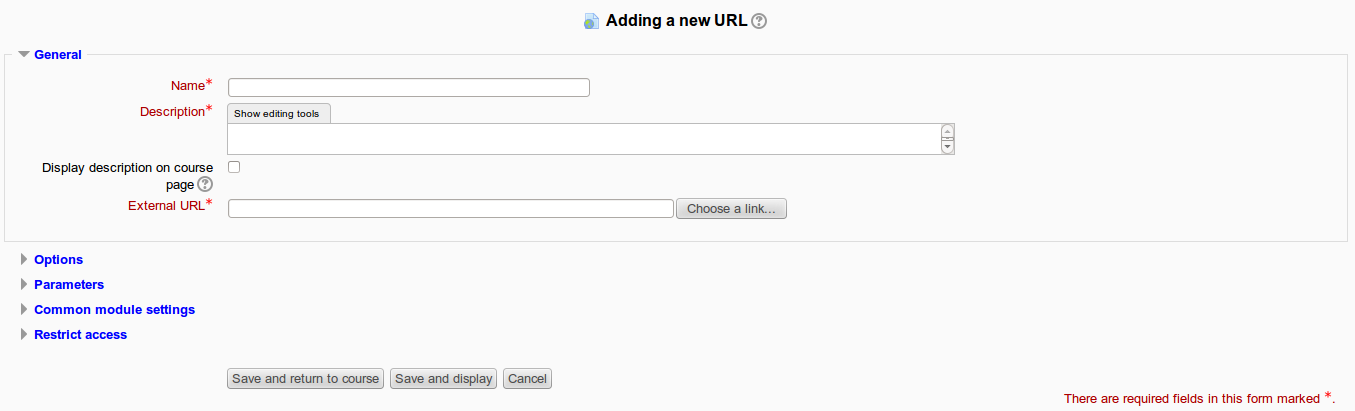Expand the Common module settings section

[114, 309]
